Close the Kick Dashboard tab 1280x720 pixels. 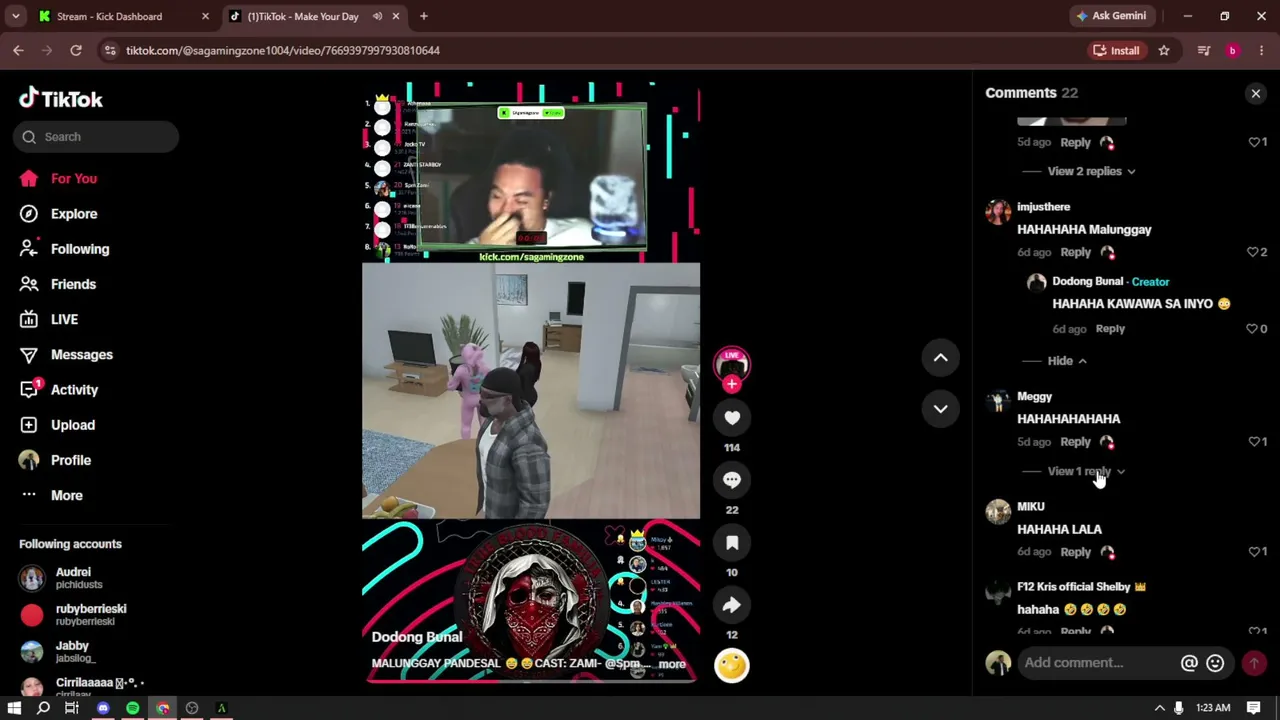coord(205,16)
